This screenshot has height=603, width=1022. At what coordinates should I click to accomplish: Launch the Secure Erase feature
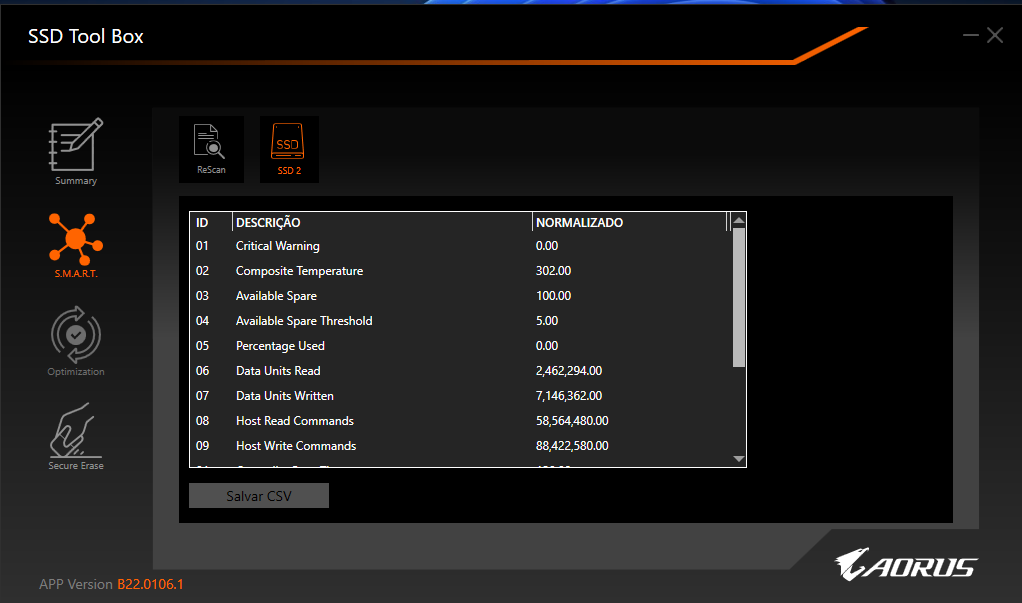75,434
